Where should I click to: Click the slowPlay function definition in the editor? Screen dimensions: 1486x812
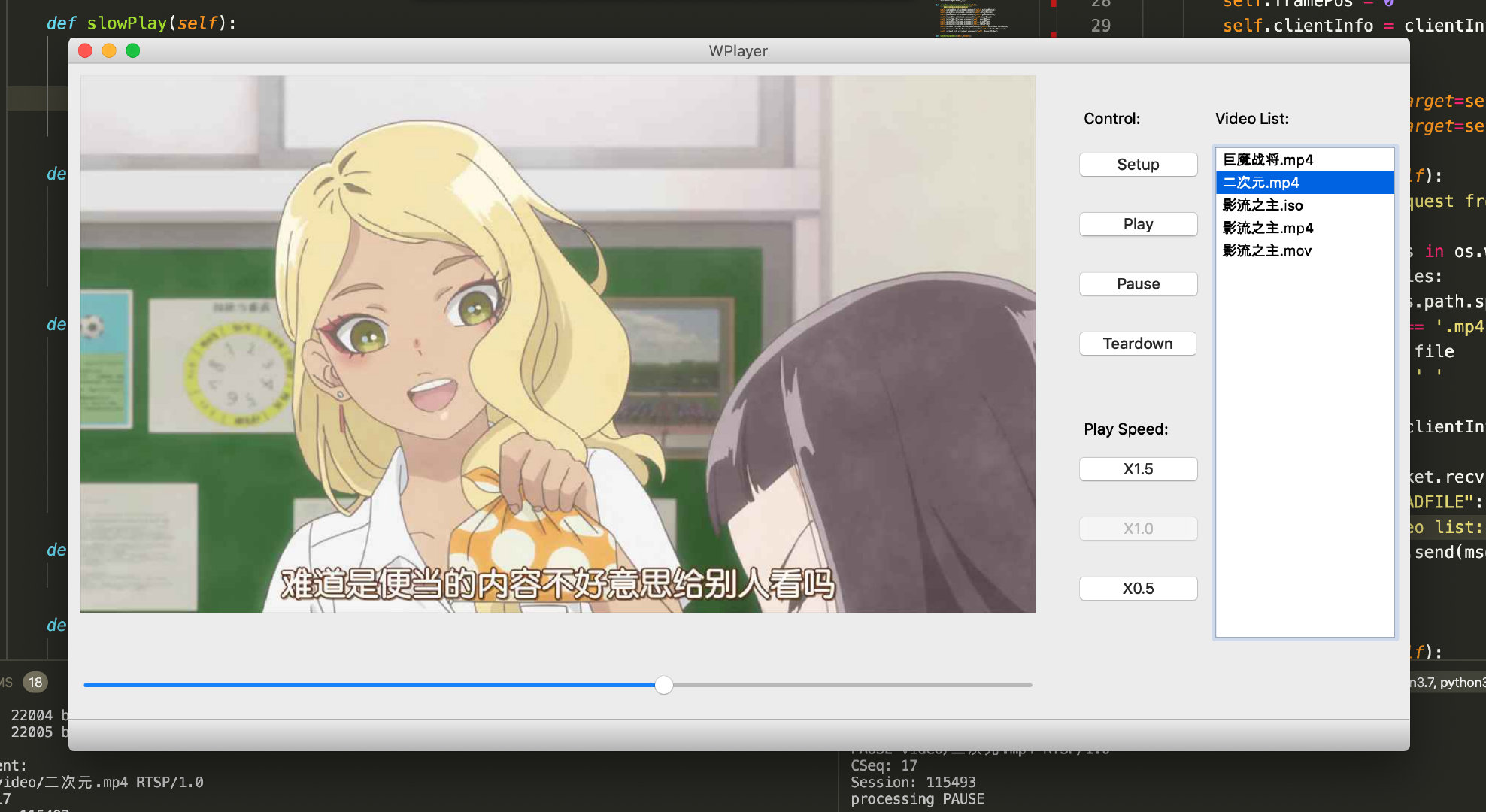pyautogui.click(x=141, y=23)
